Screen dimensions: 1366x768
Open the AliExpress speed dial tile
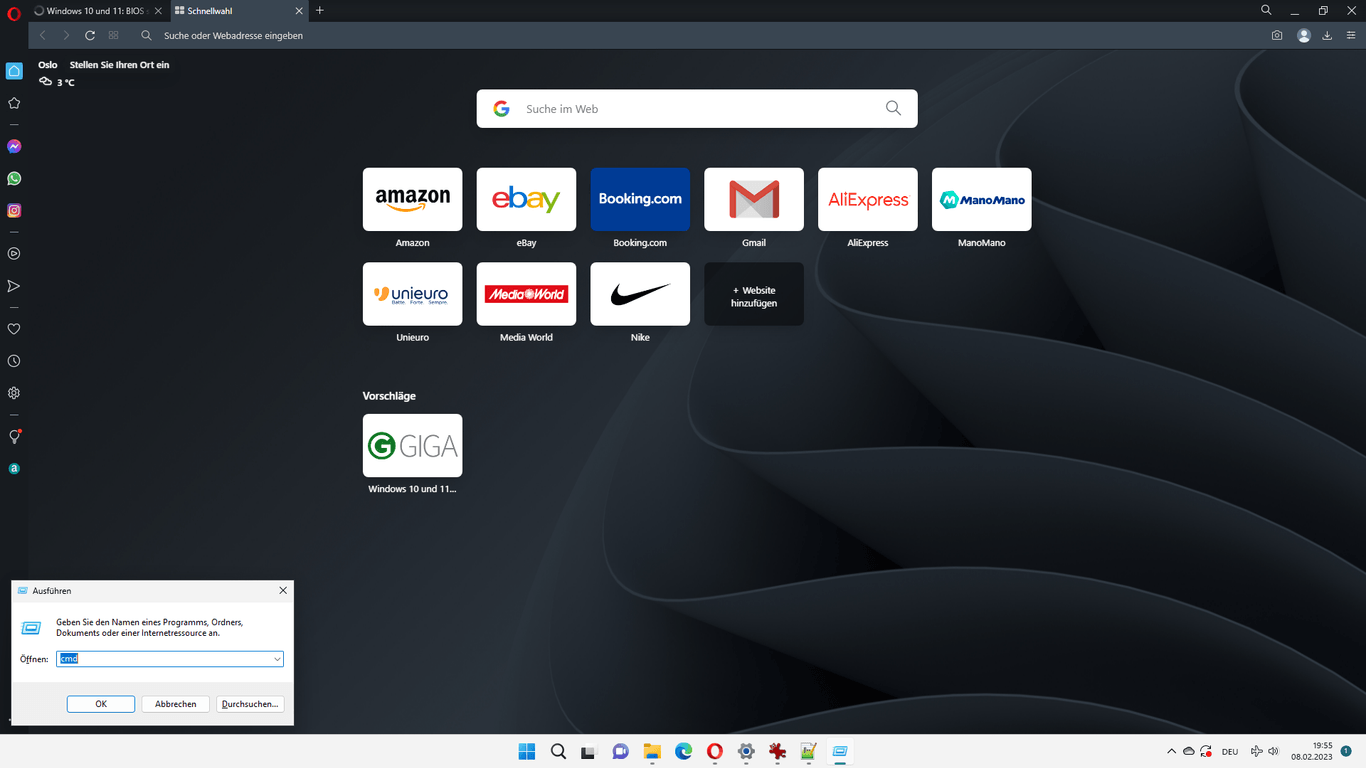(868, 199)
